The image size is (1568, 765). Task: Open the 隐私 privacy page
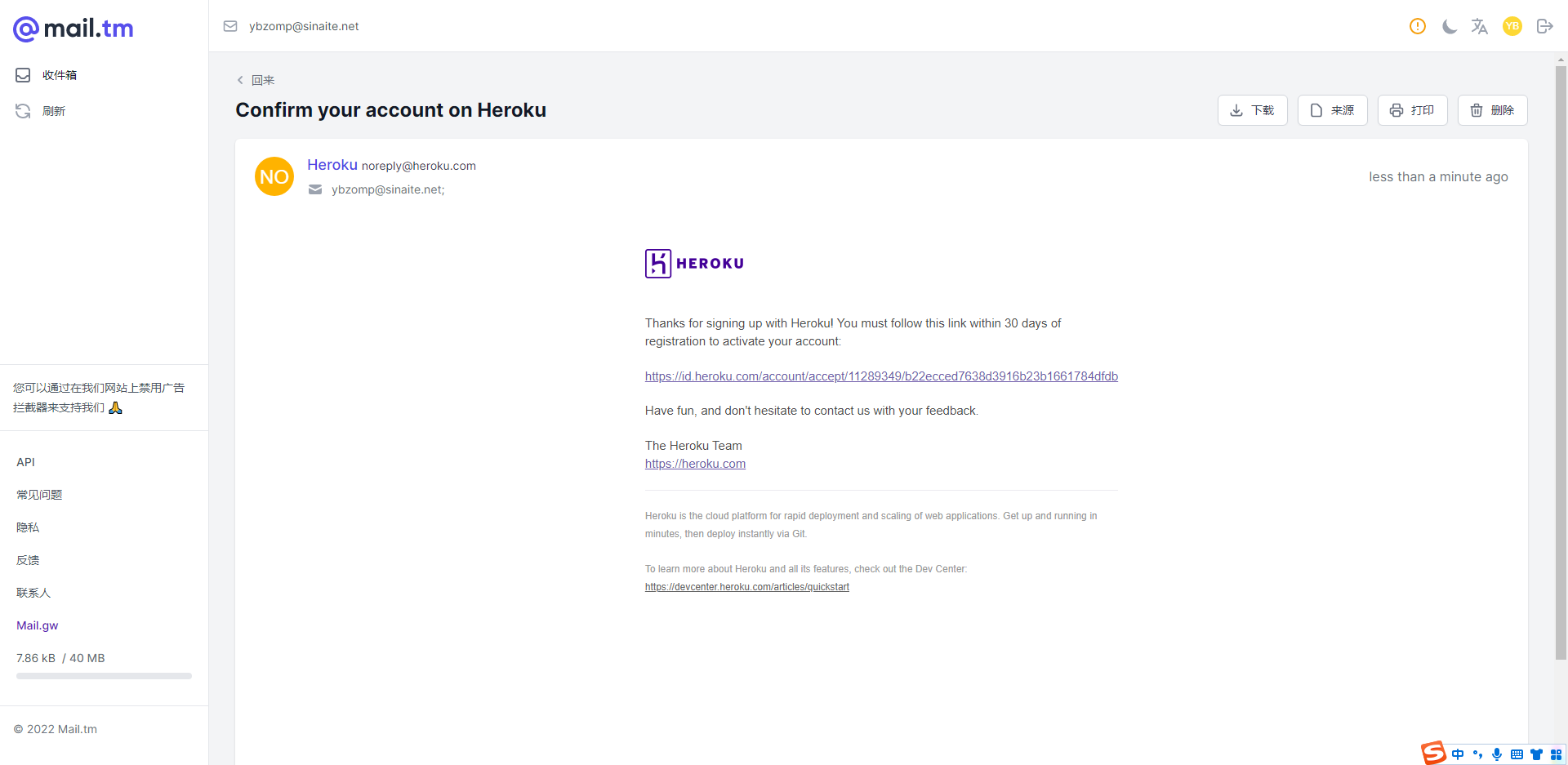click(28, 527)
